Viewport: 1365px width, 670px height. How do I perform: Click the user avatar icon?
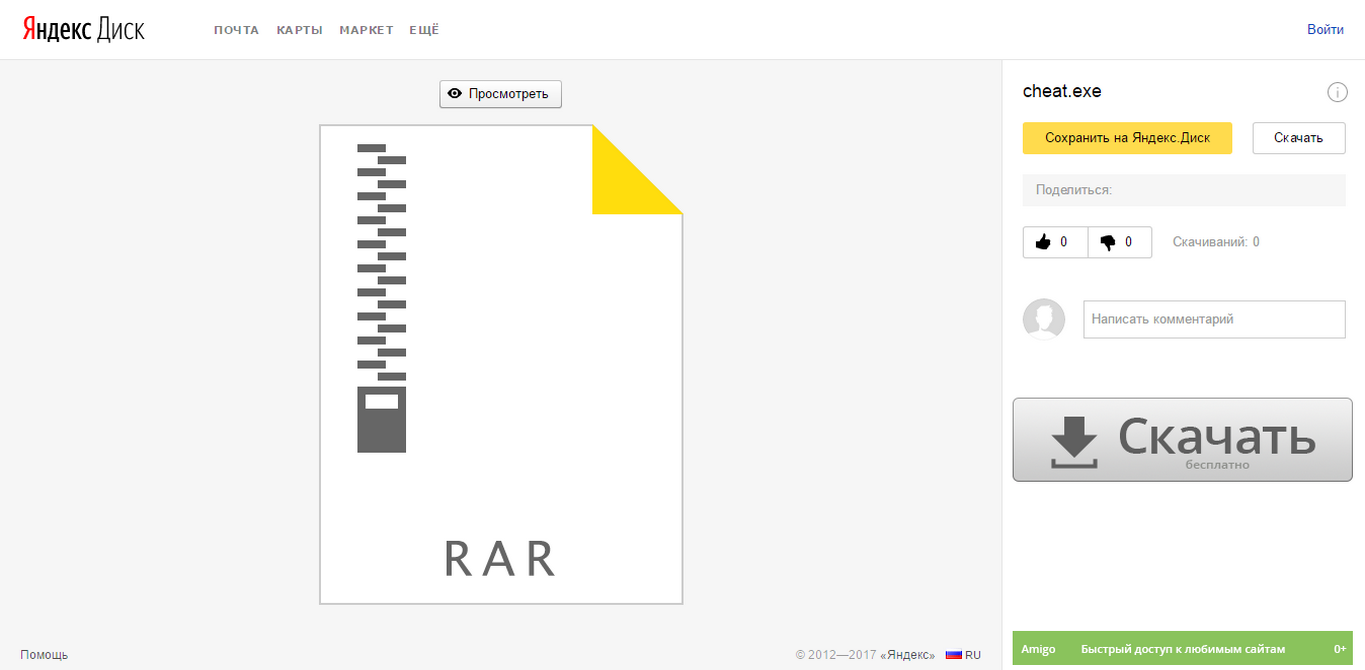(1044, 319)
